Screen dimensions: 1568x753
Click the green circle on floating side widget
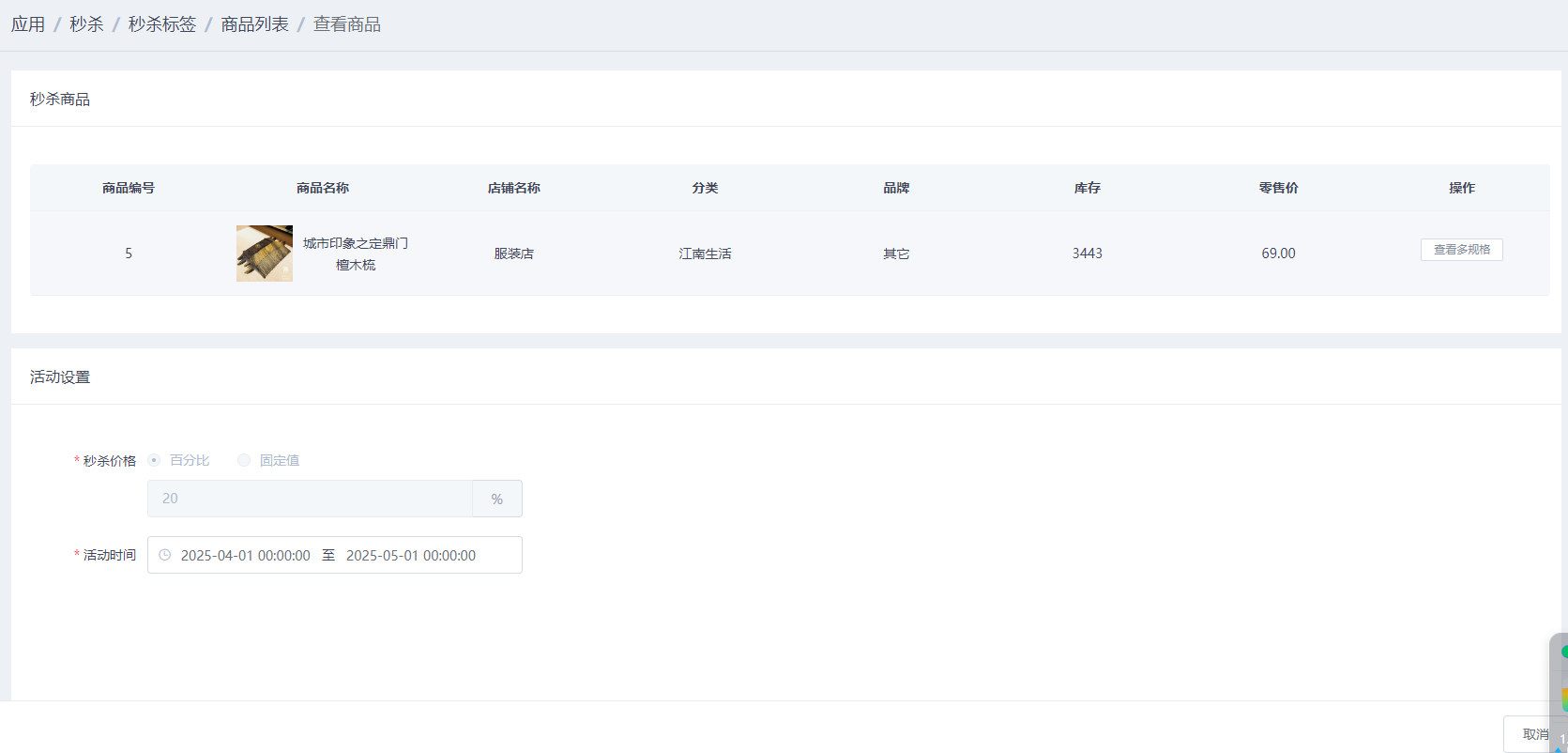[1563, 652]
